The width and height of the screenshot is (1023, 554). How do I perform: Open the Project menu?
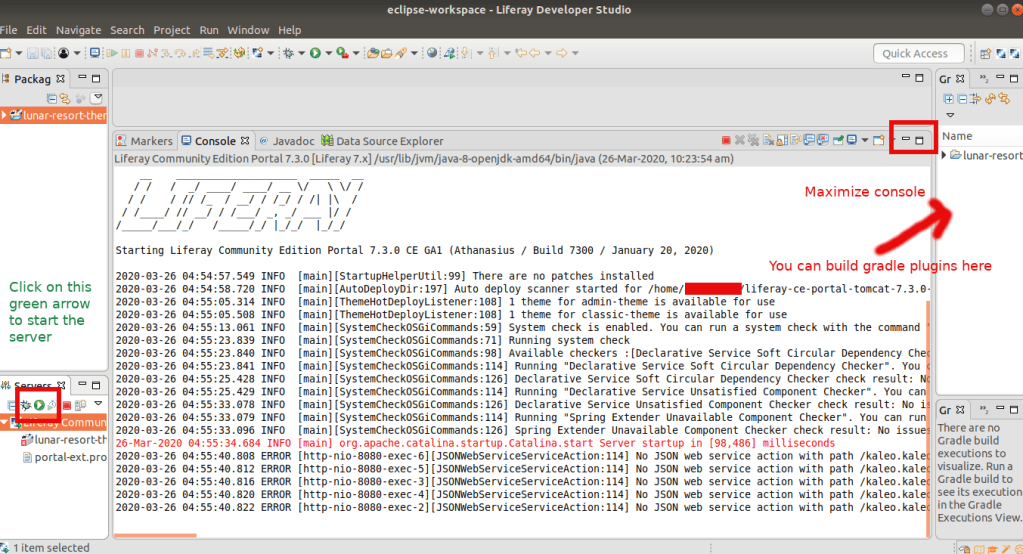click(171, 30)
